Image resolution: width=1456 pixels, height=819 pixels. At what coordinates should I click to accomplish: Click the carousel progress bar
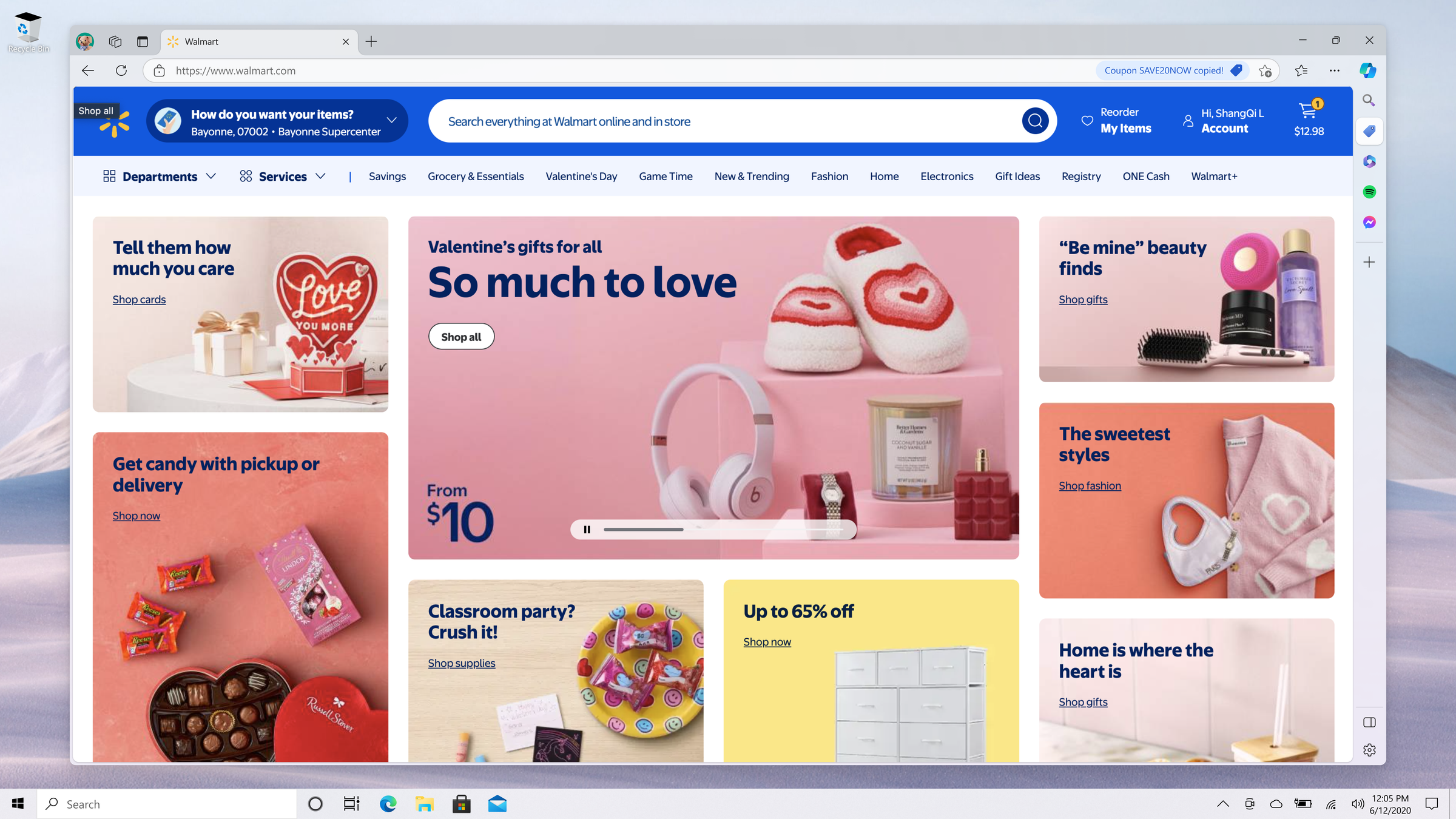tap(723, 530)
